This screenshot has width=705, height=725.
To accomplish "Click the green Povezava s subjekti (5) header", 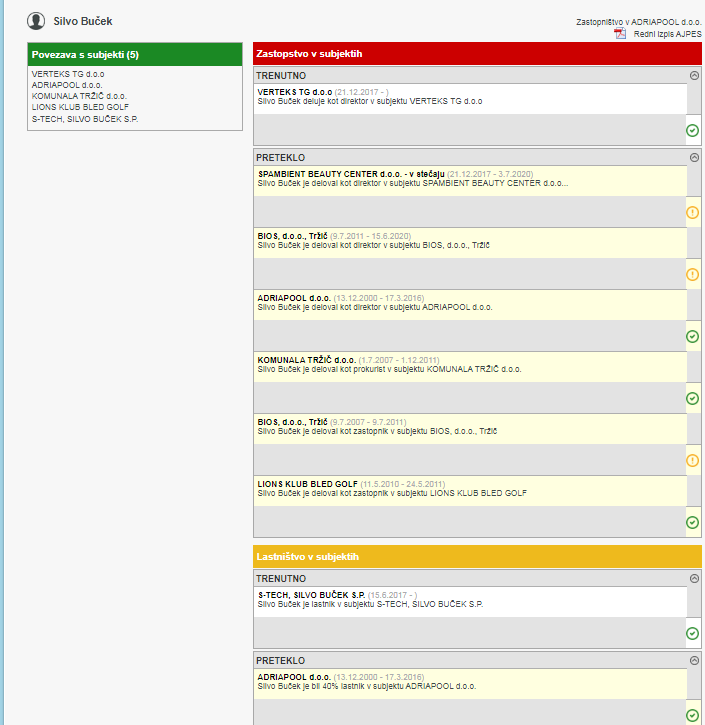I will [135, 54].
